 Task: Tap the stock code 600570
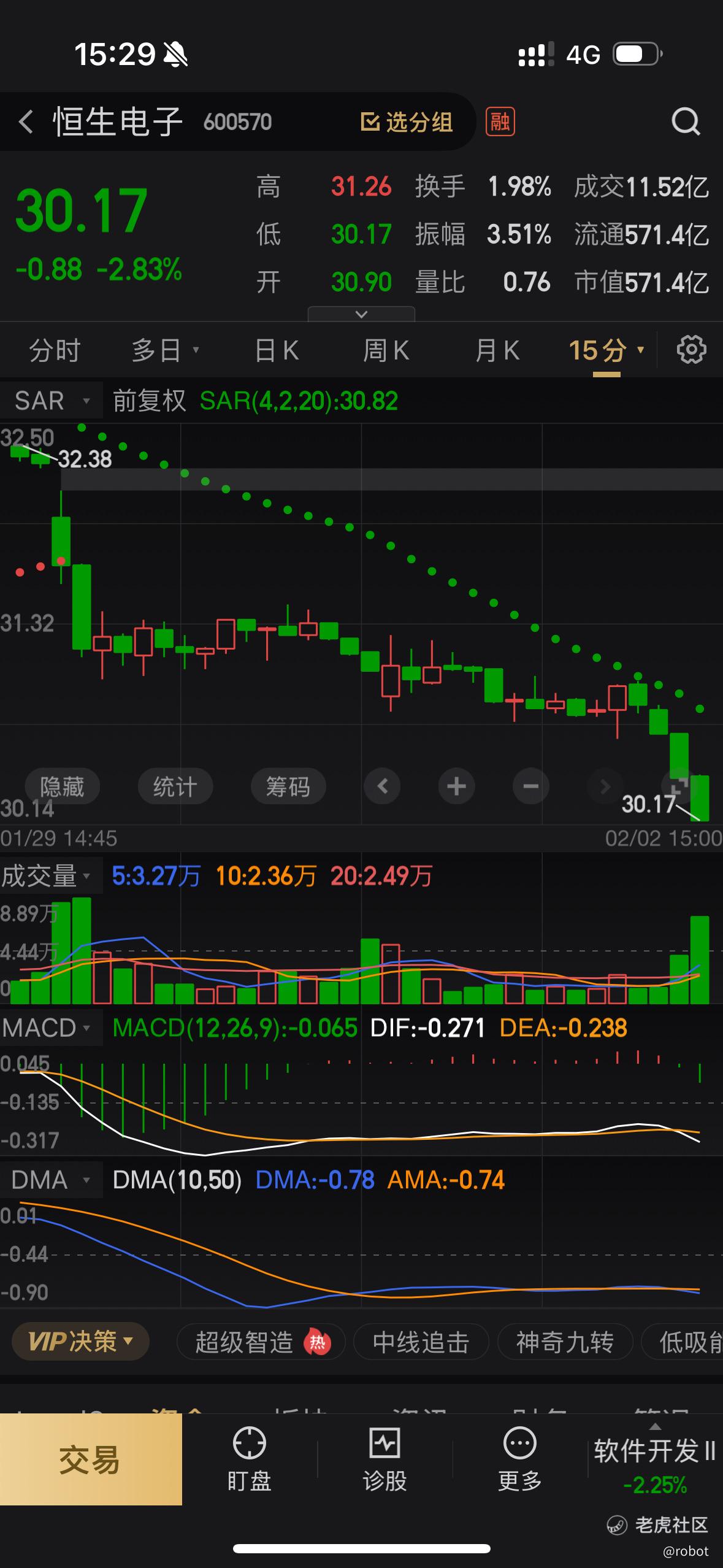pos(237,122)
